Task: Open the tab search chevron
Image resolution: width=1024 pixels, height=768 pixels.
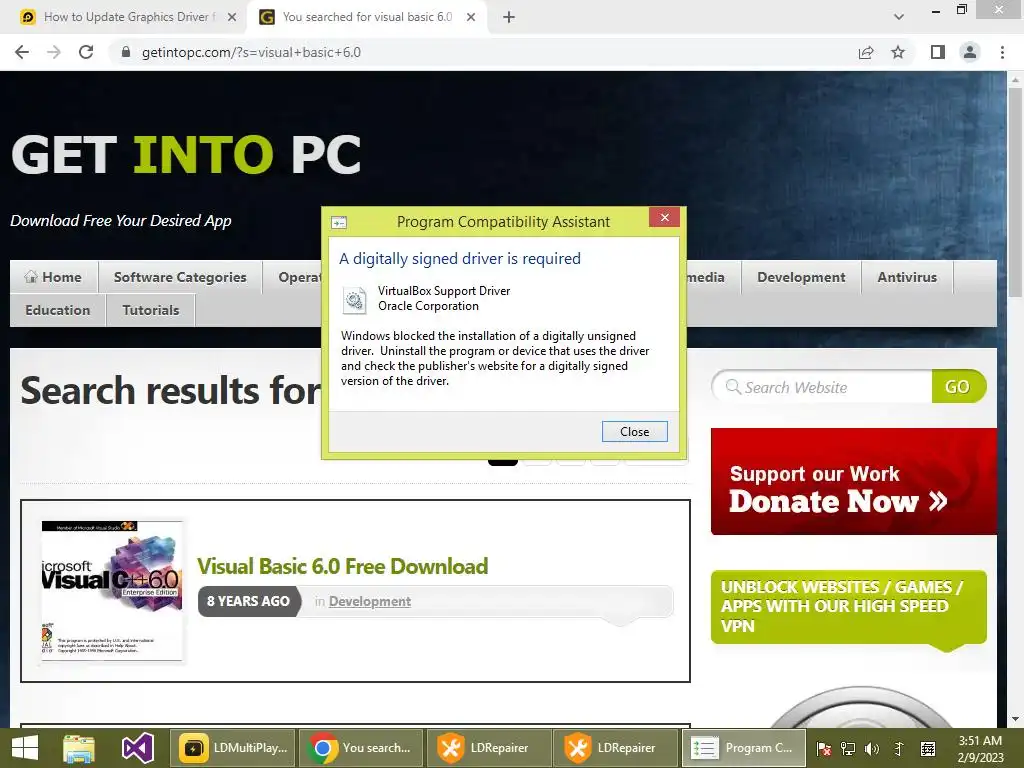Action: (899, 17)
